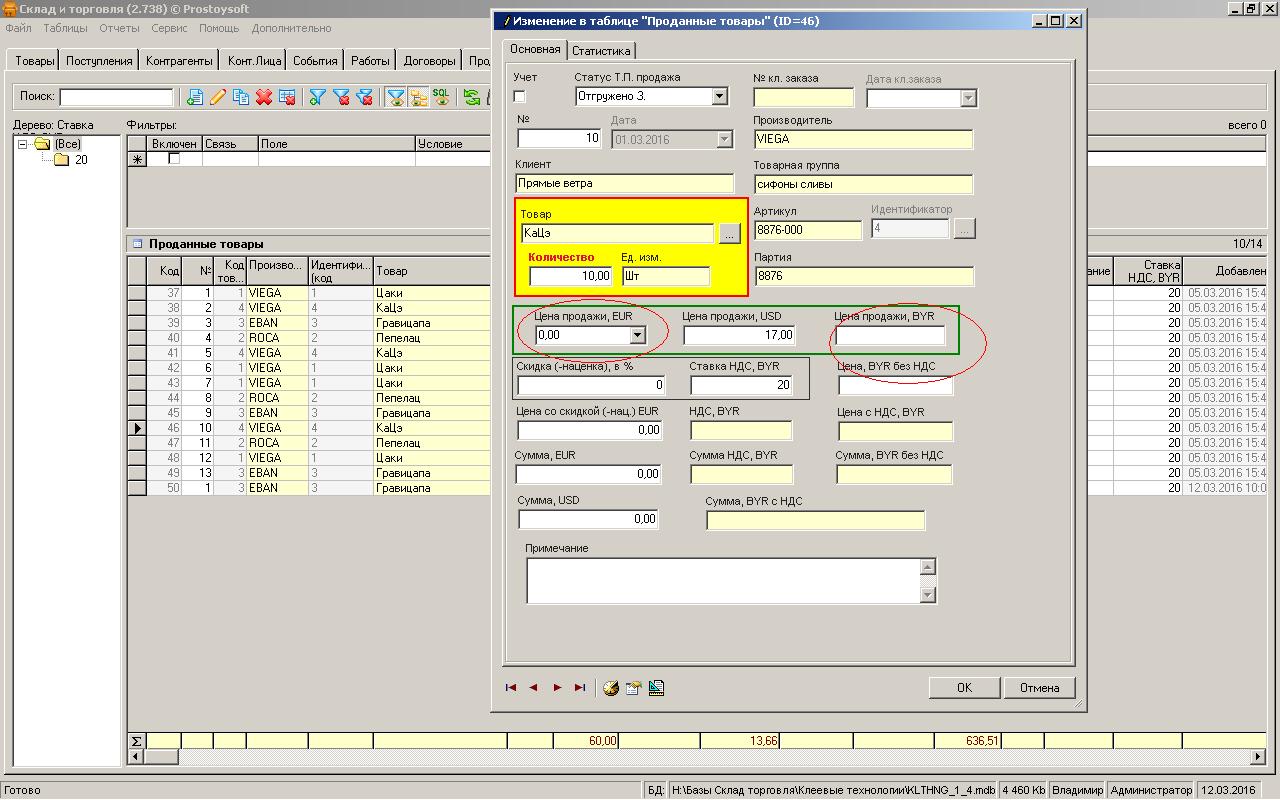
Task: Click the red X delete record icon
Action: (x=264, y=97)
